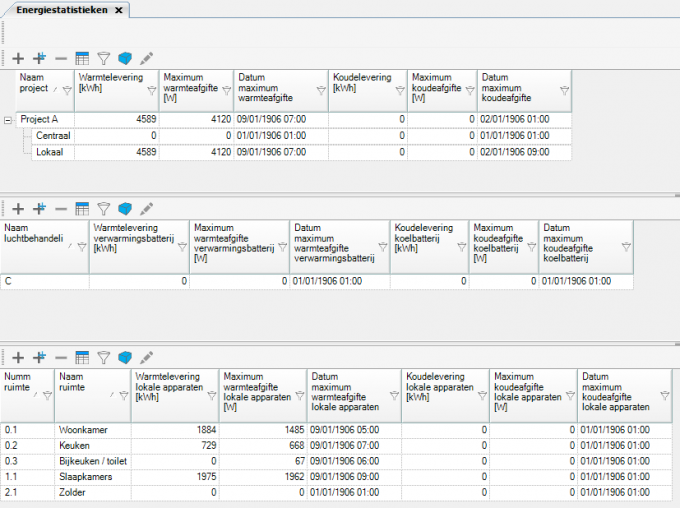Click the pencil edit icon above the luchtbehandeling table
Screen dimensions: 680x508
pyautogui.click(x=146, y=209)
